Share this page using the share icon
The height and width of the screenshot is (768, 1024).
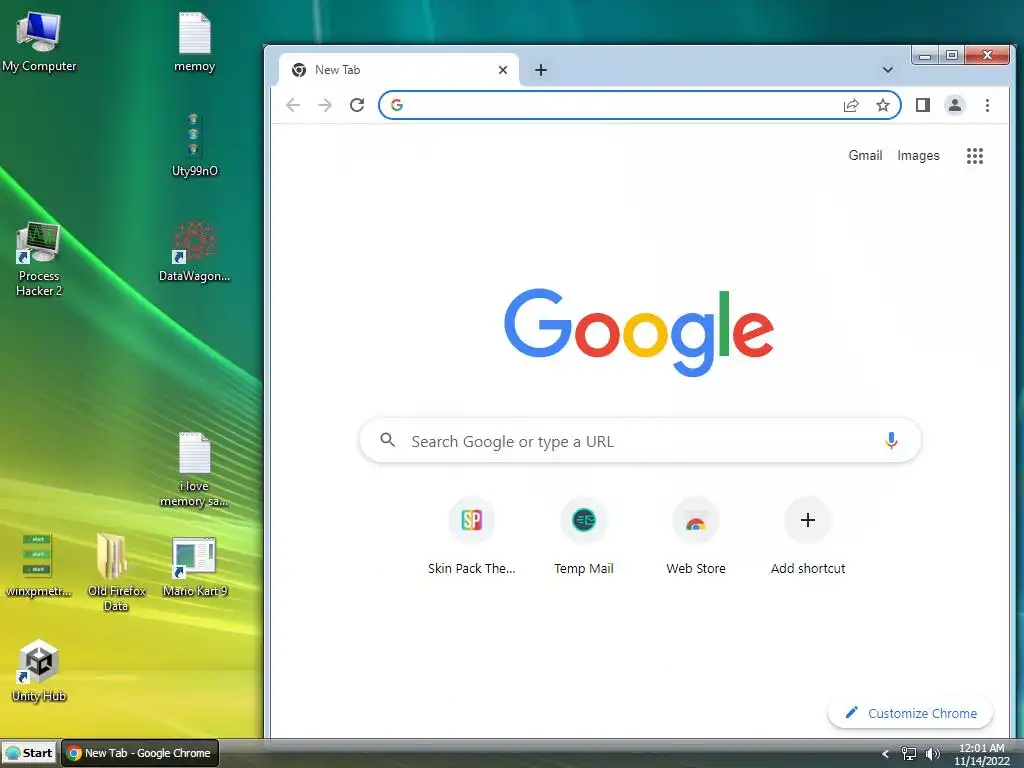(851, 105)
